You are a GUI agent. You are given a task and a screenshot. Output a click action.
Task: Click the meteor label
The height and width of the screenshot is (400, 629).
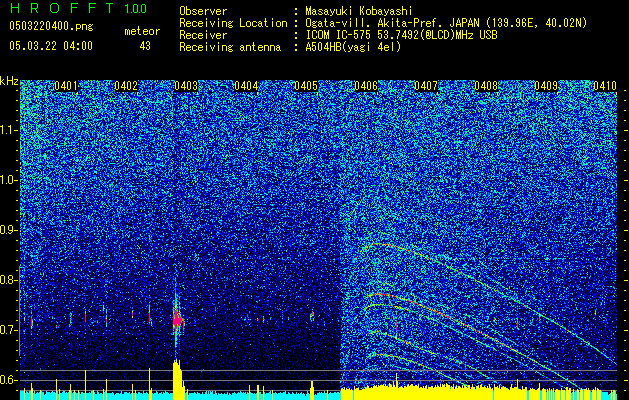point(142,31)
